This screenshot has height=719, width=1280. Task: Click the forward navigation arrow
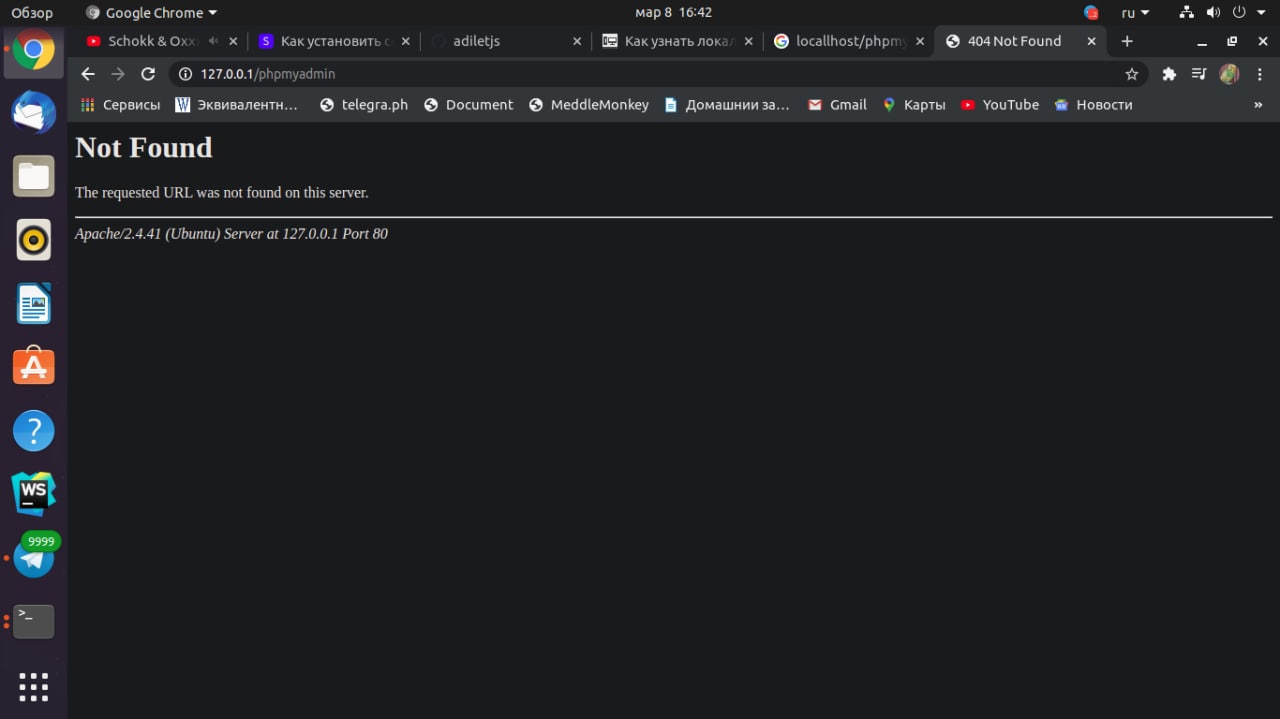click(x=118, y=74)
